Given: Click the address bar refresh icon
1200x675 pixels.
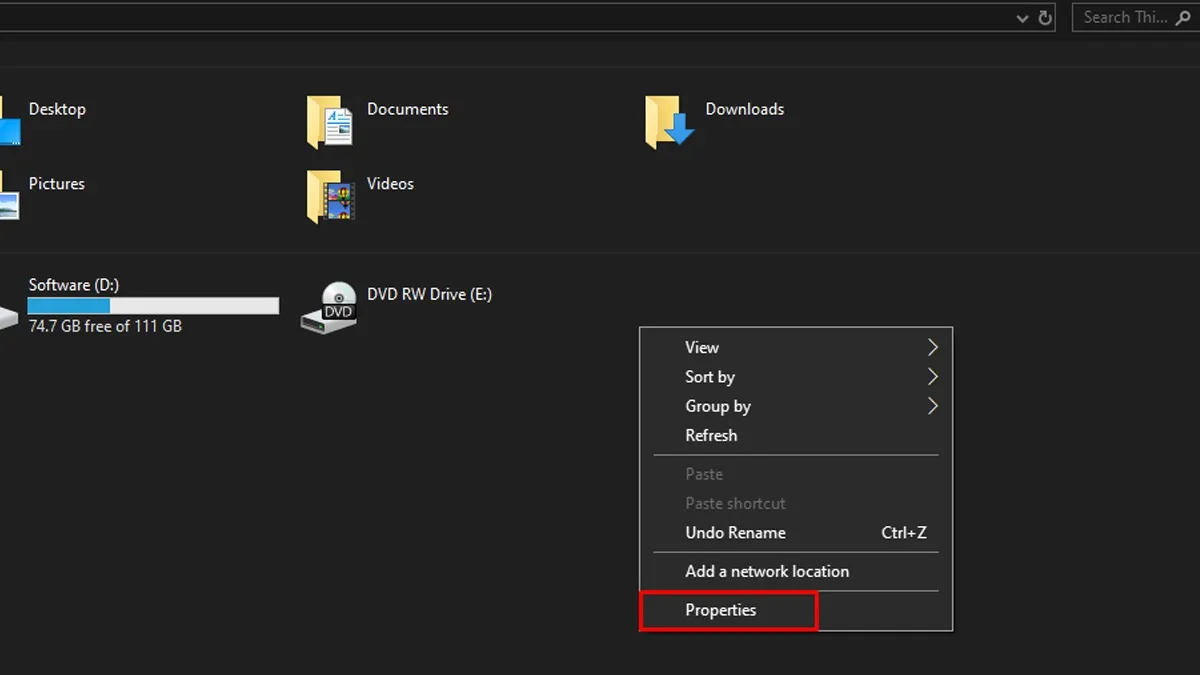Looking at the screenshot, I should pyautogui.click(x=1046, y=17).
